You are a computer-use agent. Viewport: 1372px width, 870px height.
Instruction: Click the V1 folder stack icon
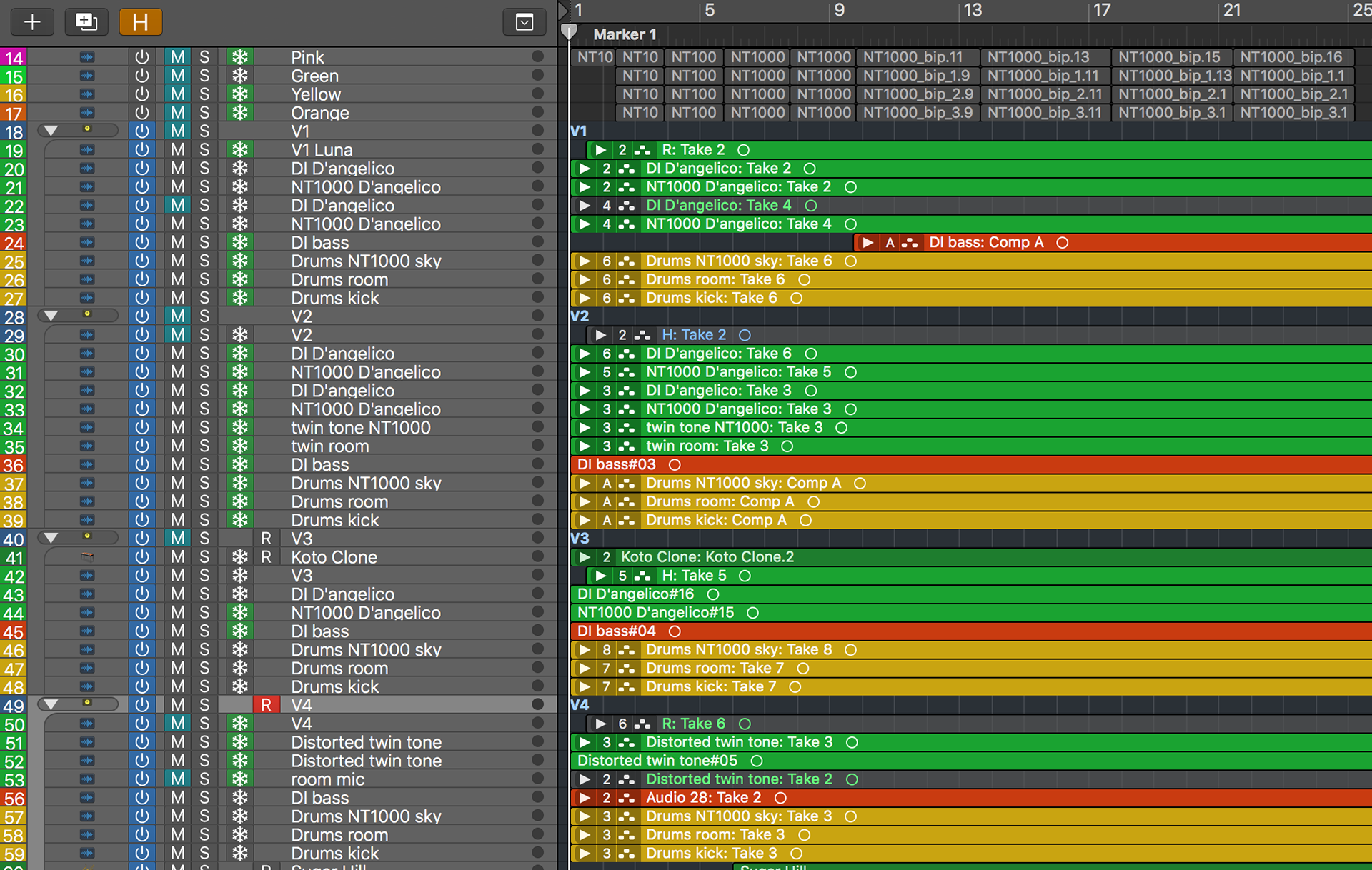coord(87,129)
